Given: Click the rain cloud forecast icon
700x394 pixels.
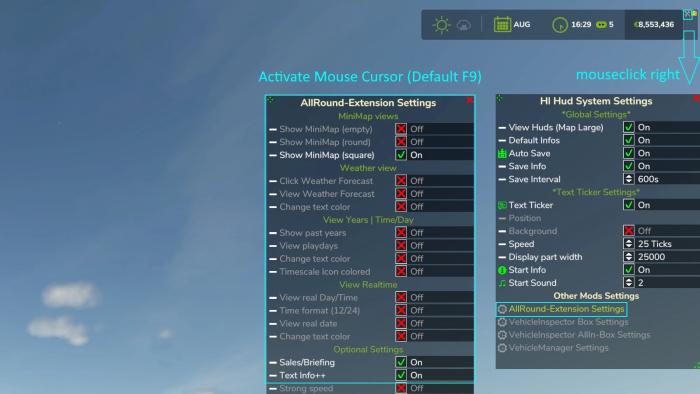Looking at the screenshot, I should 464,25.
